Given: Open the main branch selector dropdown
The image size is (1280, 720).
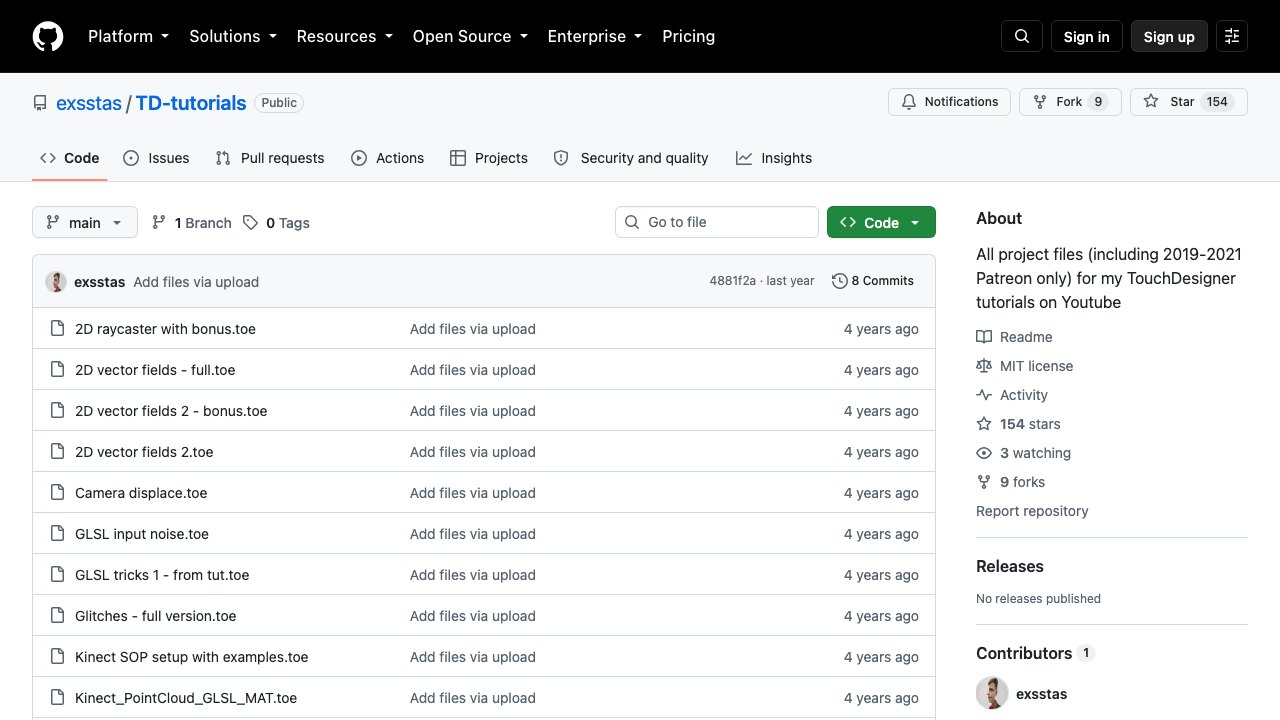Looking at the screenshot, I should click(85, 222).
